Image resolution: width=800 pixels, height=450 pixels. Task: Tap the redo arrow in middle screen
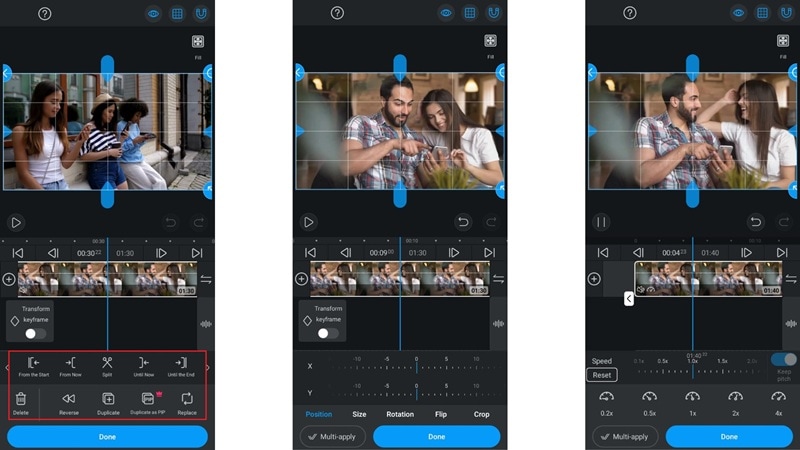[x=491, y=222]
